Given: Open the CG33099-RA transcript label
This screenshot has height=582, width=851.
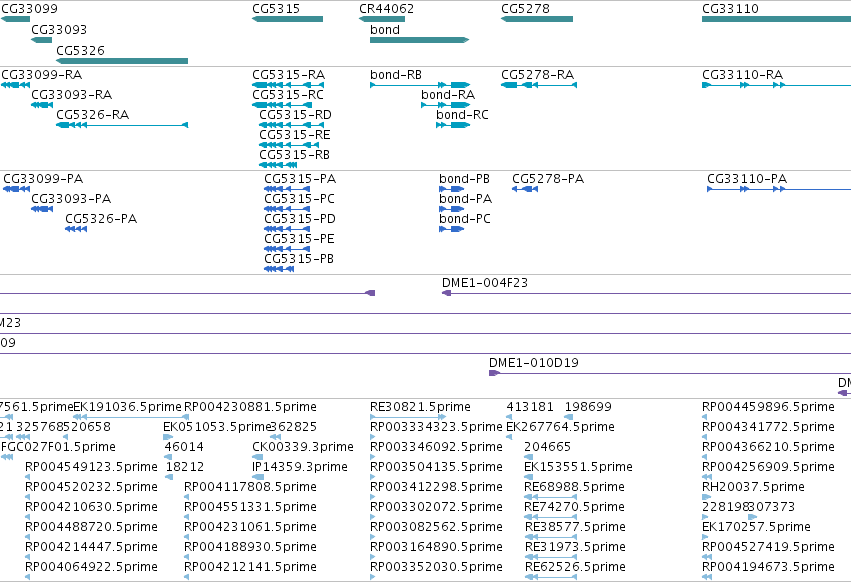Looking at the screenshot, I should 42,75.
